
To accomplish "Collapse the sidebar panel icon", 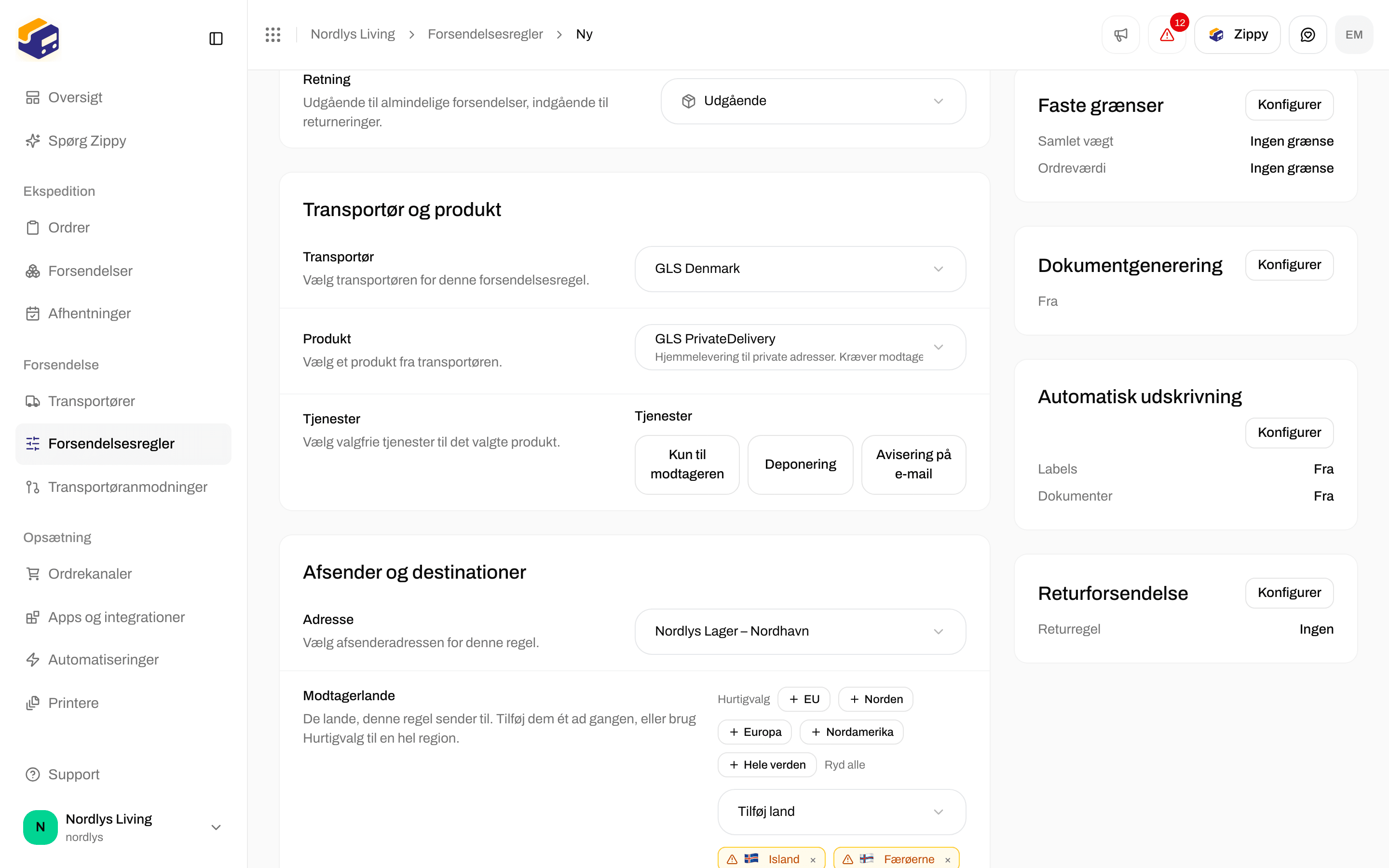I will point(216,39).
